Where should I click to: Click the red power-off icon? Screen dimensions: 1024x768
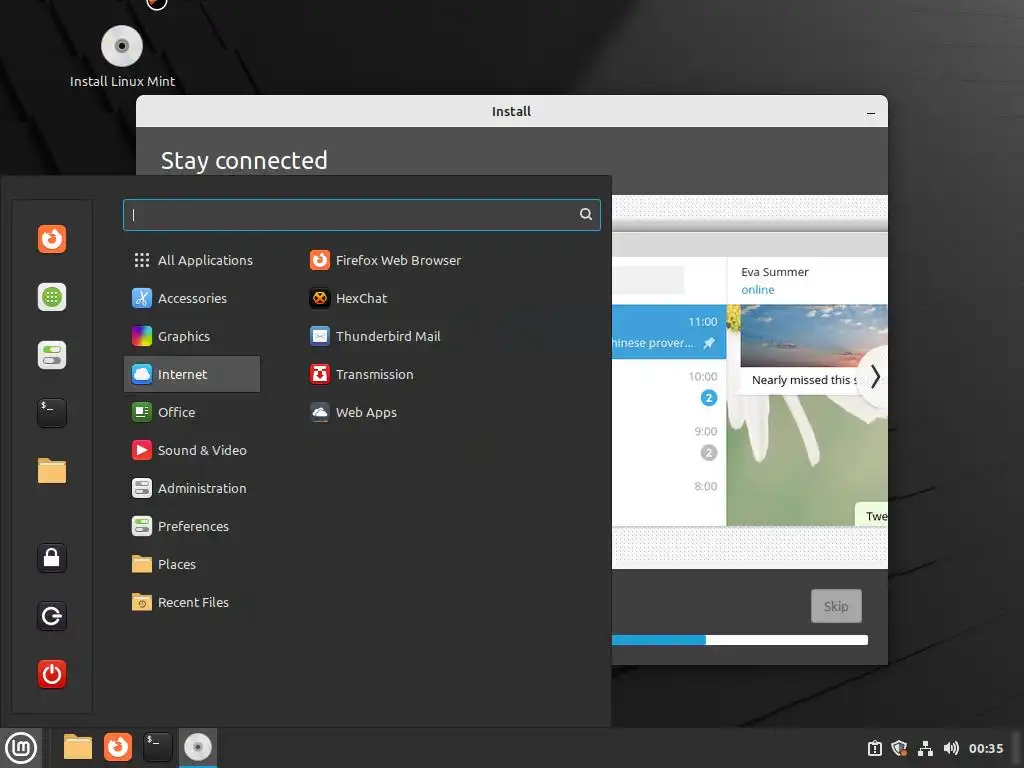52,674
